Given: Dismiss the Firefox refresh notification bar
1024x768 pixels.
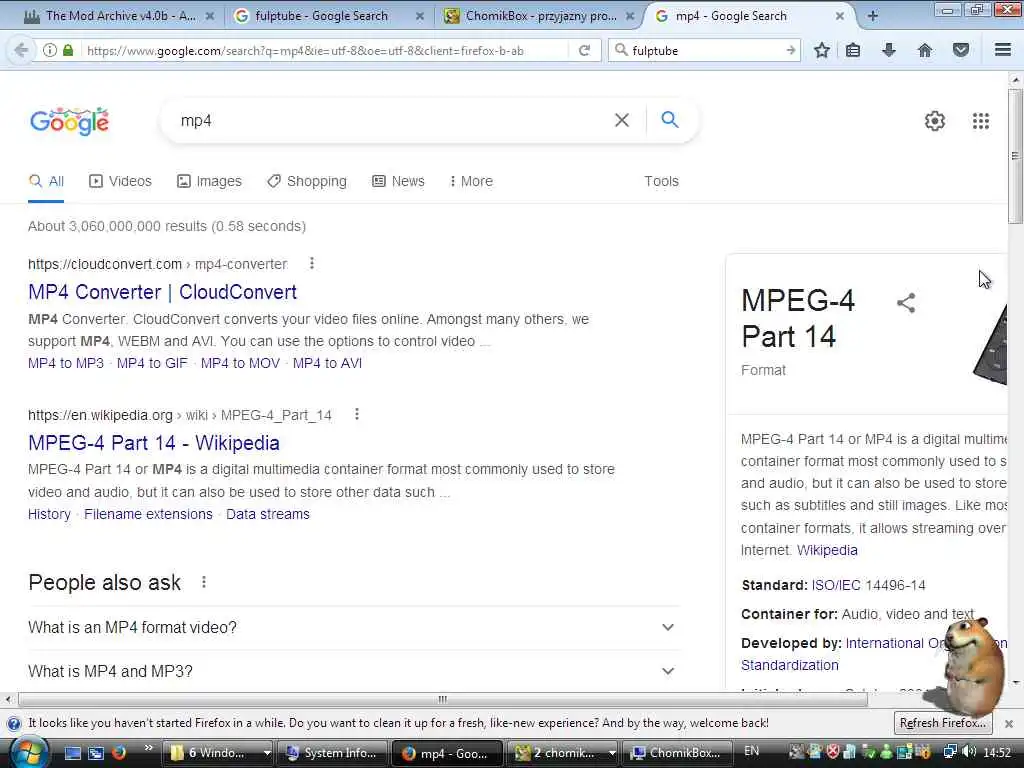Looking at the screenshot, I should click(x=1009, y=724).
